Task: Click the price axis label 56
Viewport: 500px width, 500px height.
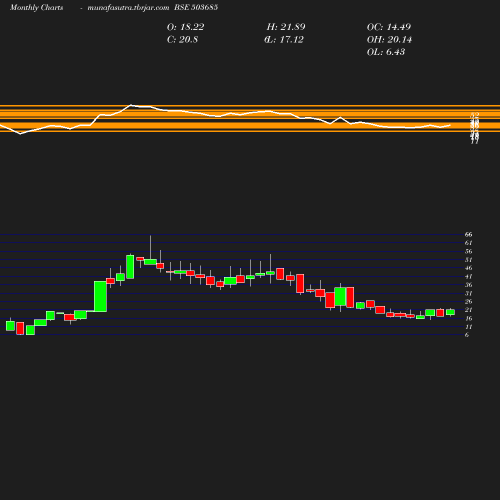Action: pos(468,251)
